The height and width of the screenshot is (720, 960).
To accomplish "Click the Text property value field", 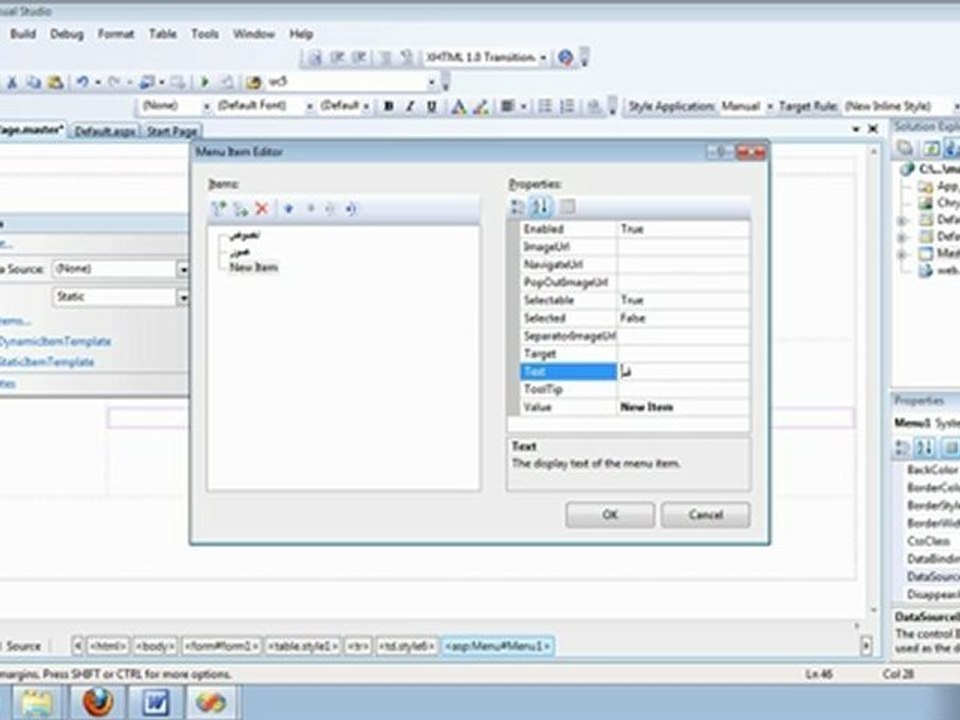I will (683, 372).
